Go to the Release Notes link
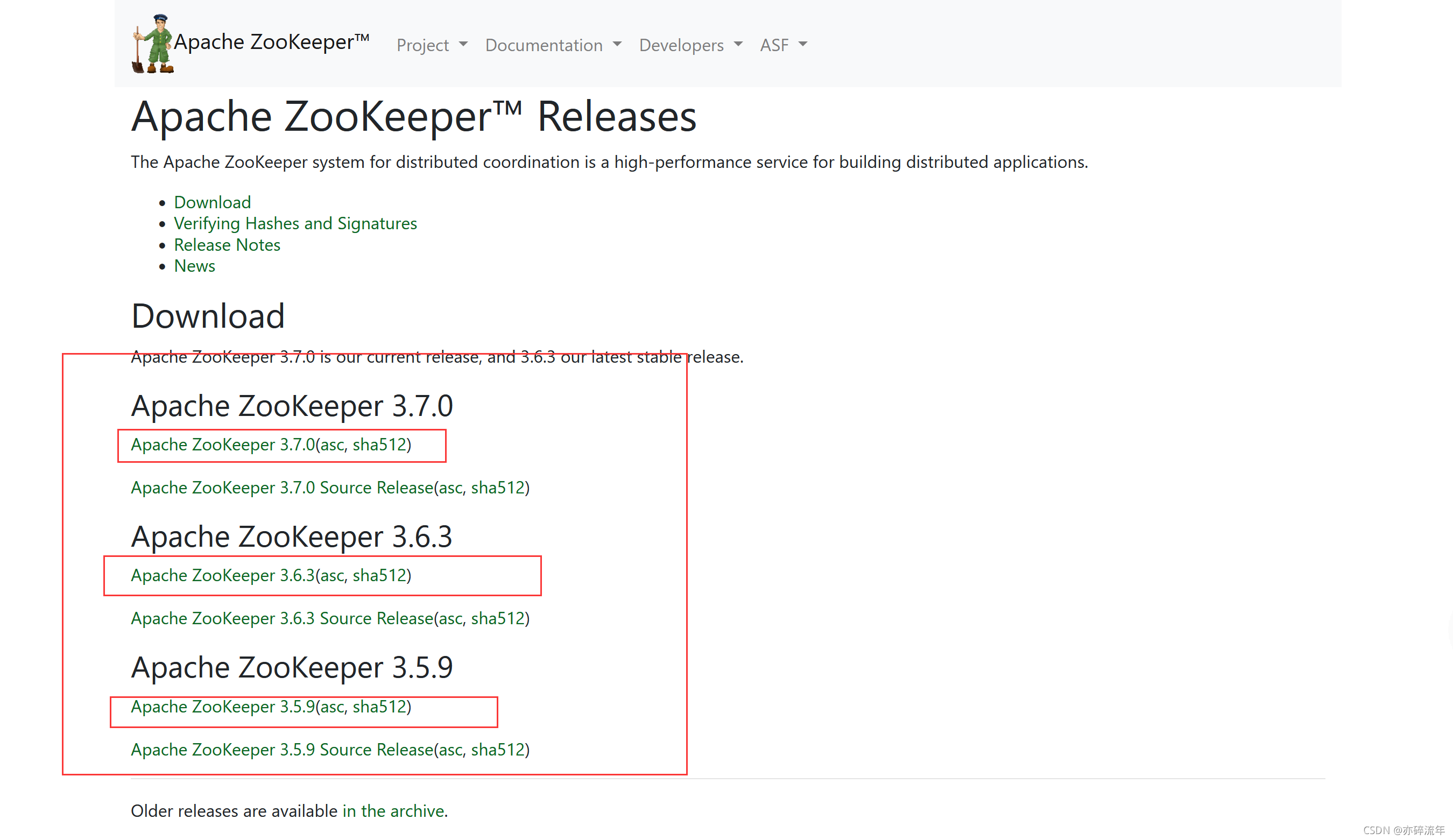The width and height of the screenshot is (1453, 840). click(227, 245)
